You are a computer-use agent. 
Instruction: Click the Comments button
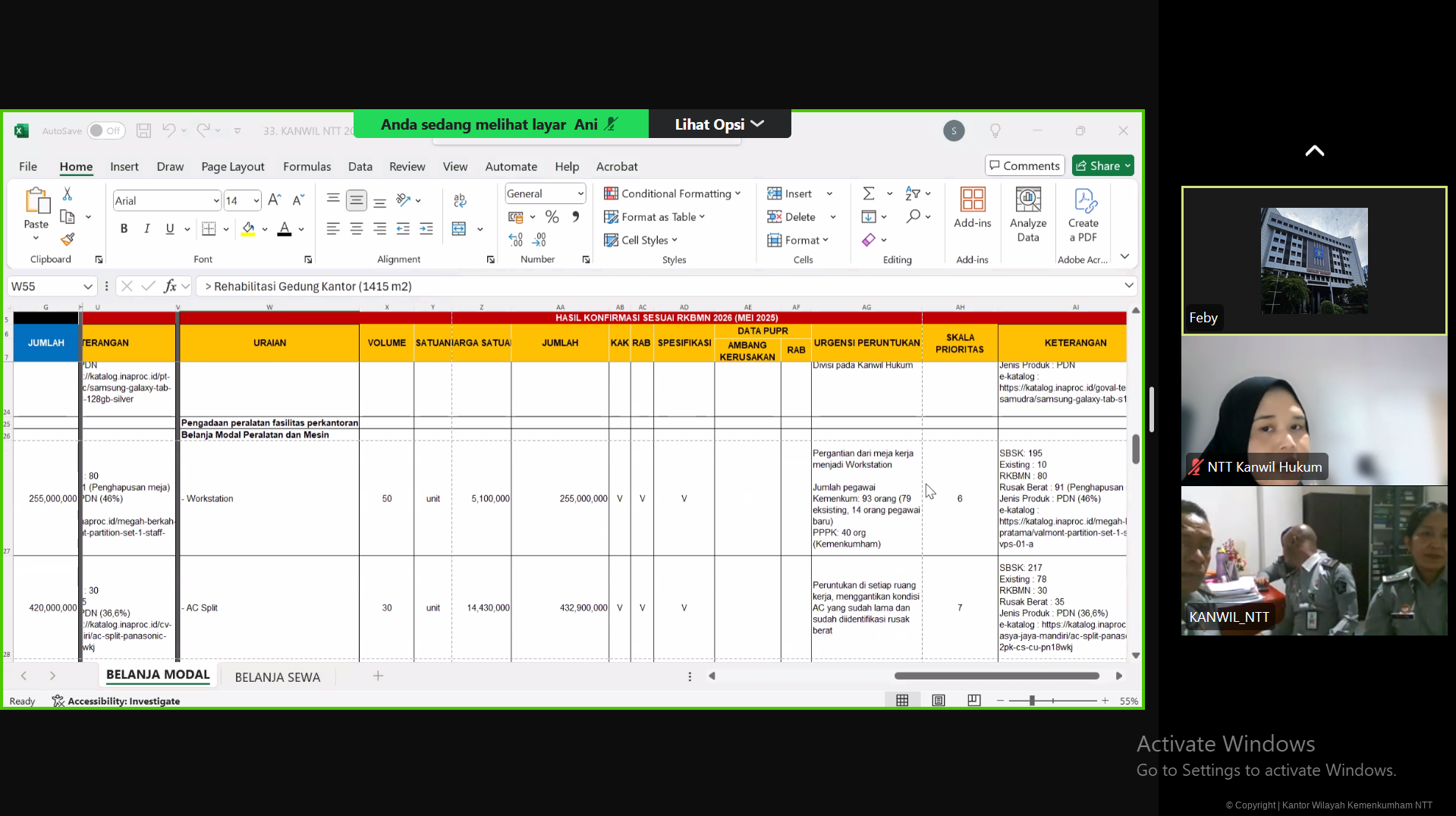[1024, 166]
